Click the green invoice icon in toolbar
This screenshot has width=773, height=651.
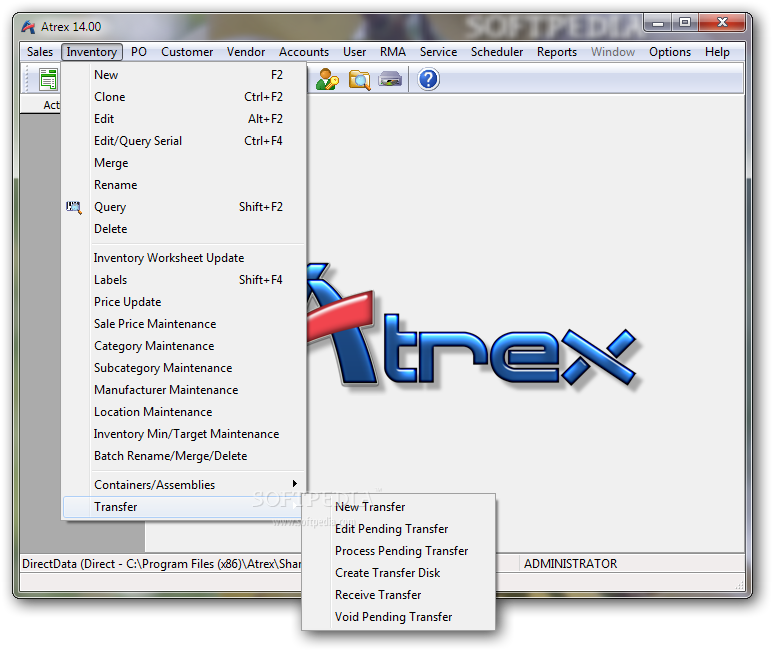pyautogui.click(x=48, y=79)
